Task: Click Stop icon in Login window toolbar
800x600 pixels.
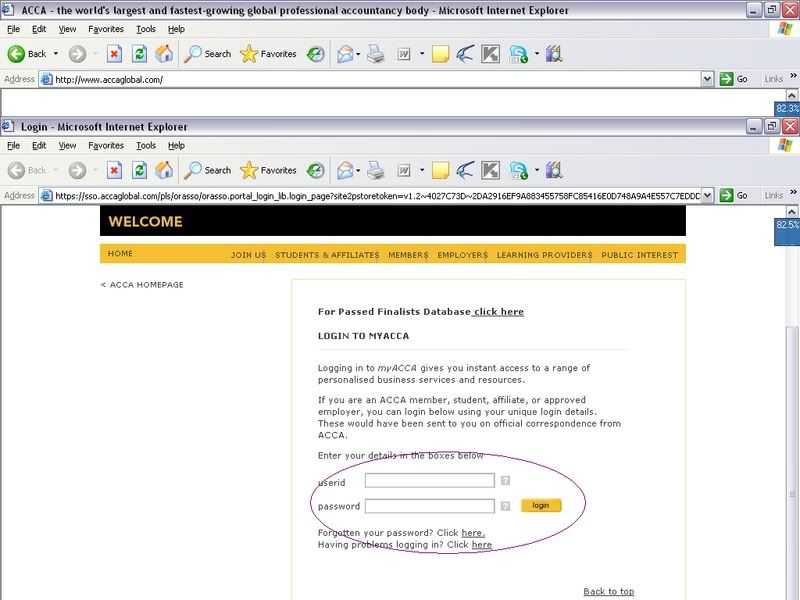Action: click(x=114, y=170)
